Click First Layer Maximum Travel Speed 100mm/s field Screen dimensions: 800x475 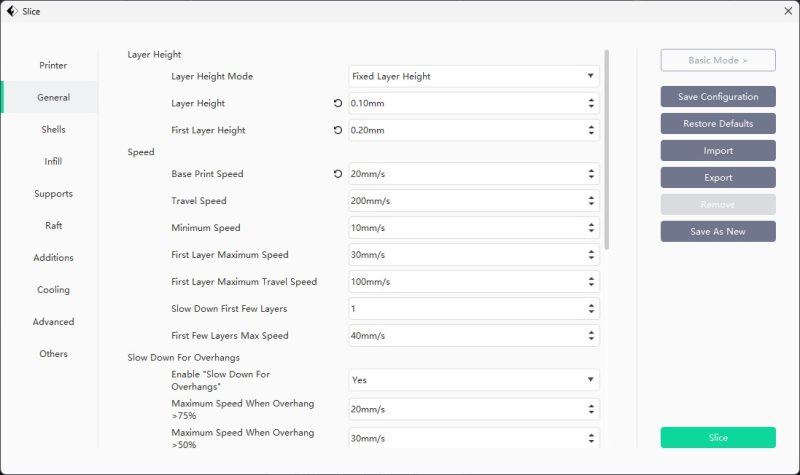[474, 282]
